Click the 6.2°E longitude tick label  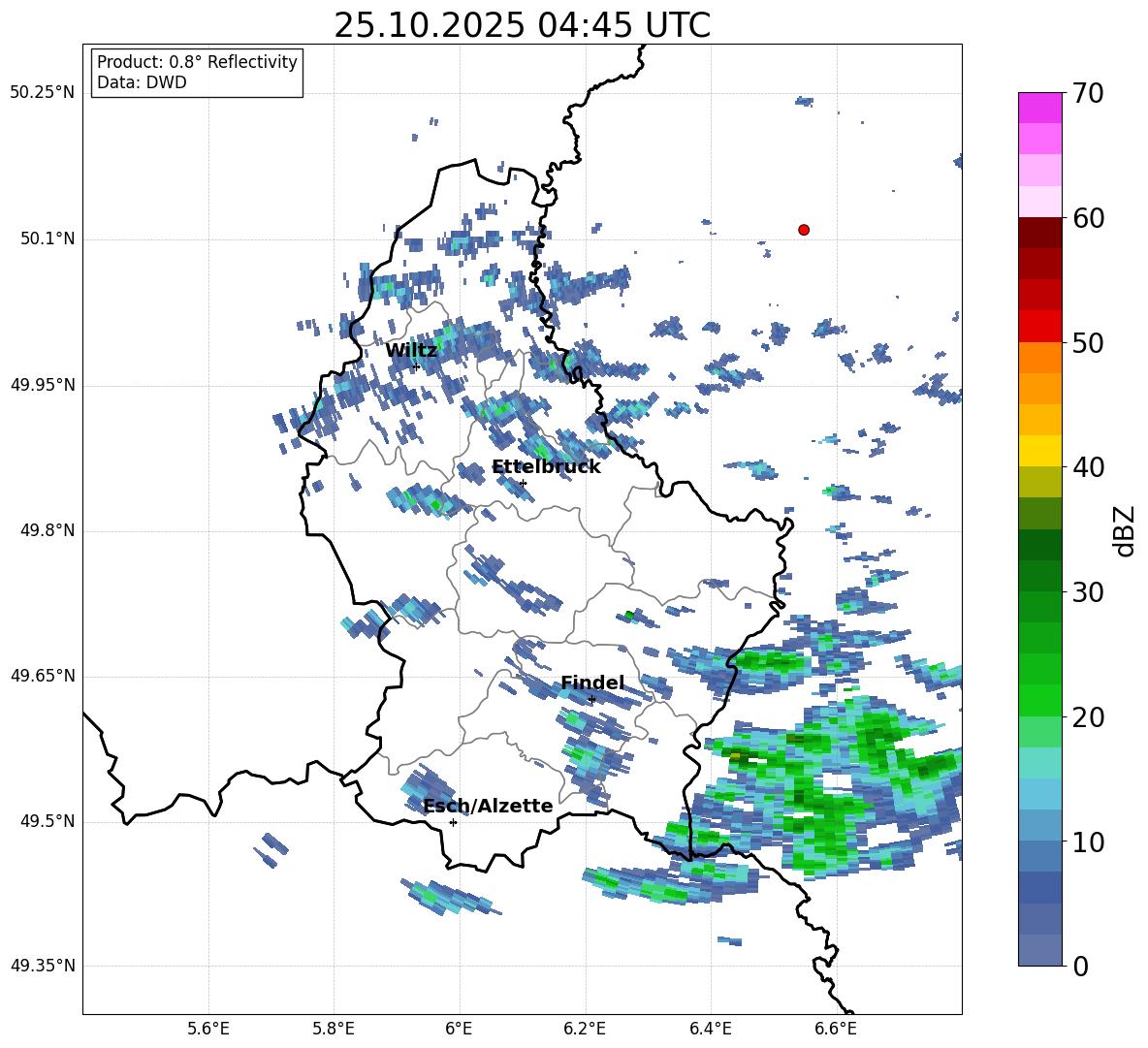tap(585, 1029)
